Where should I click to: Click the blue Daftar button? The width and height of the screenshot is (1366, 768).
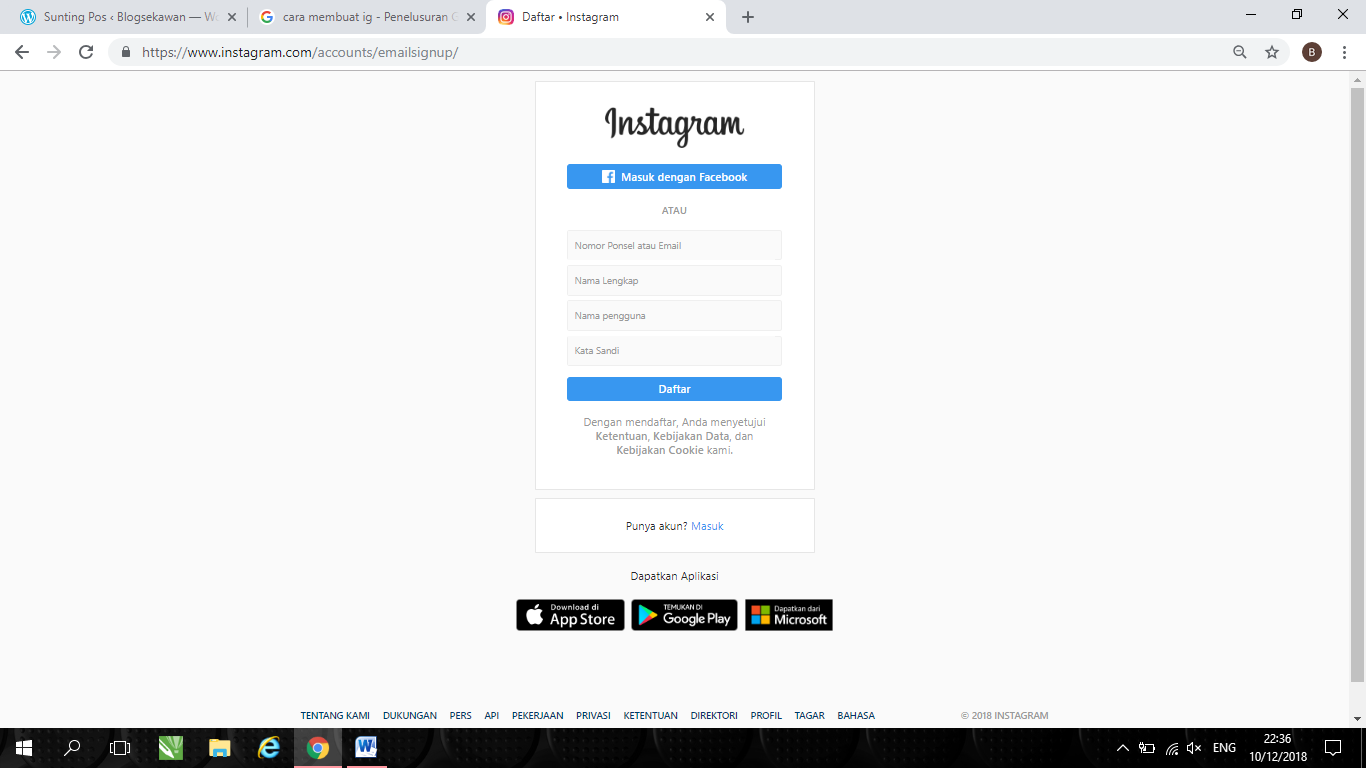click(674, 389)
